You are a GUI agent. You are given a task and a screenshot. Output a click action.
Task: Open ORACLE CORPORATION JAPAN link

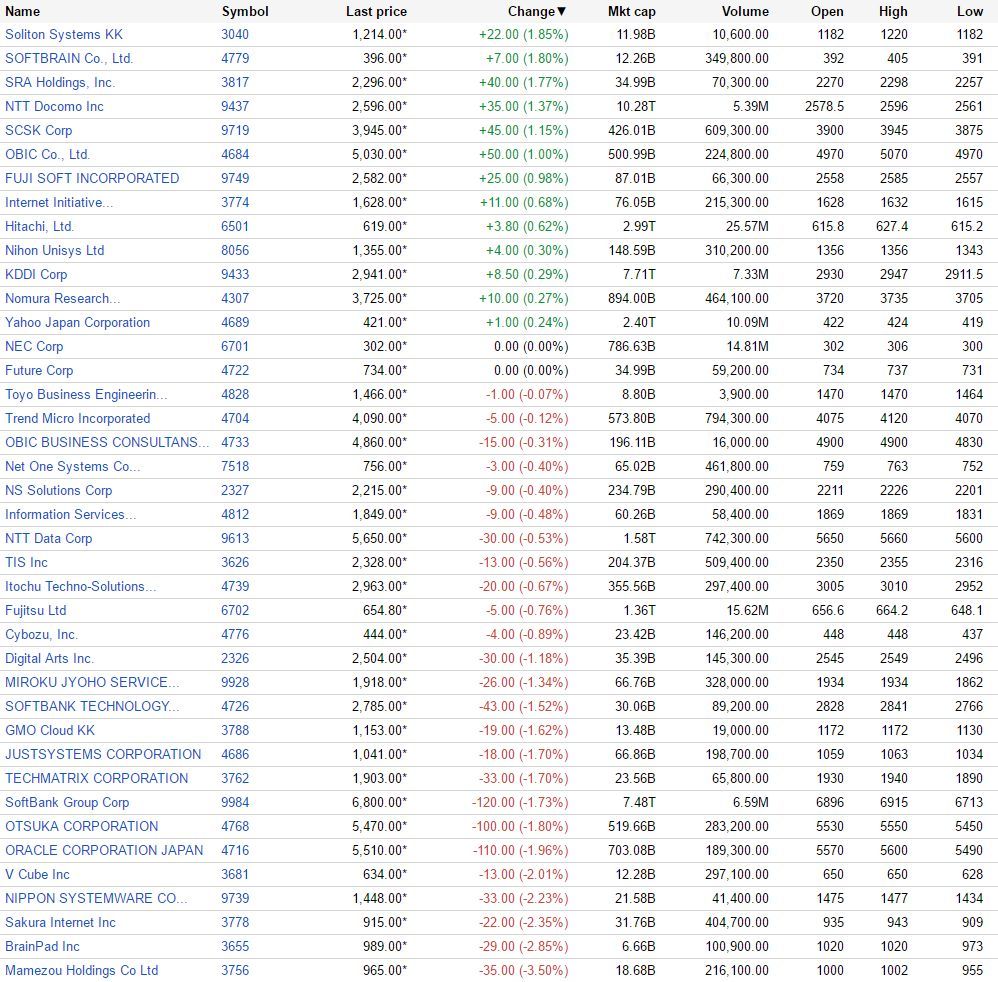click(x=104, y=850)
